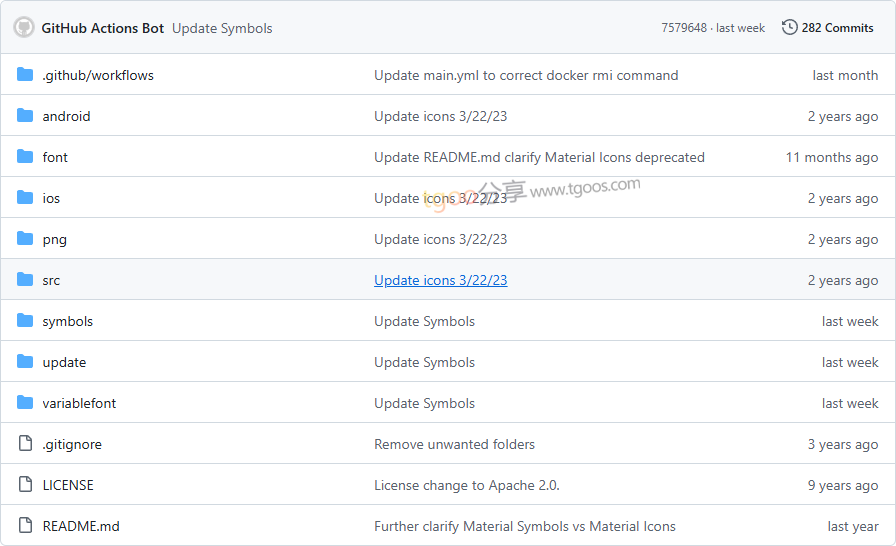Open 'Remove unwanted folders' commit message
Screen dimensions: 896x546
(454, 444)
